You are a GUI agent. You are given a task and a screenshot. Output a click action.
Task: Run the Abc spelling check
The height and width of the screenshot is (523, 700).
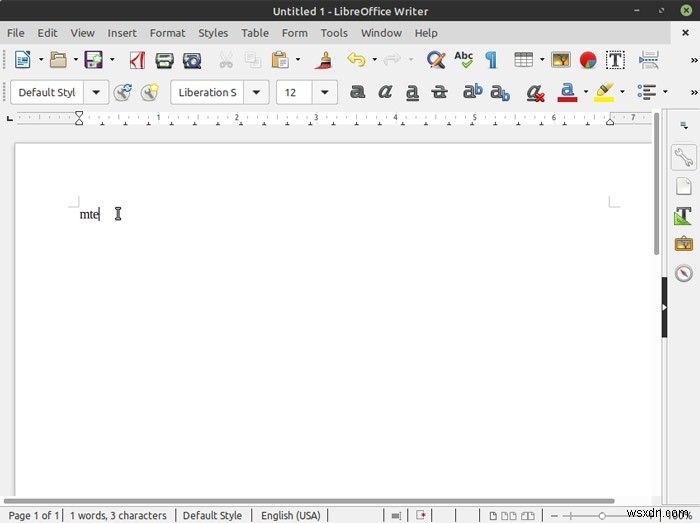(463, 59)
